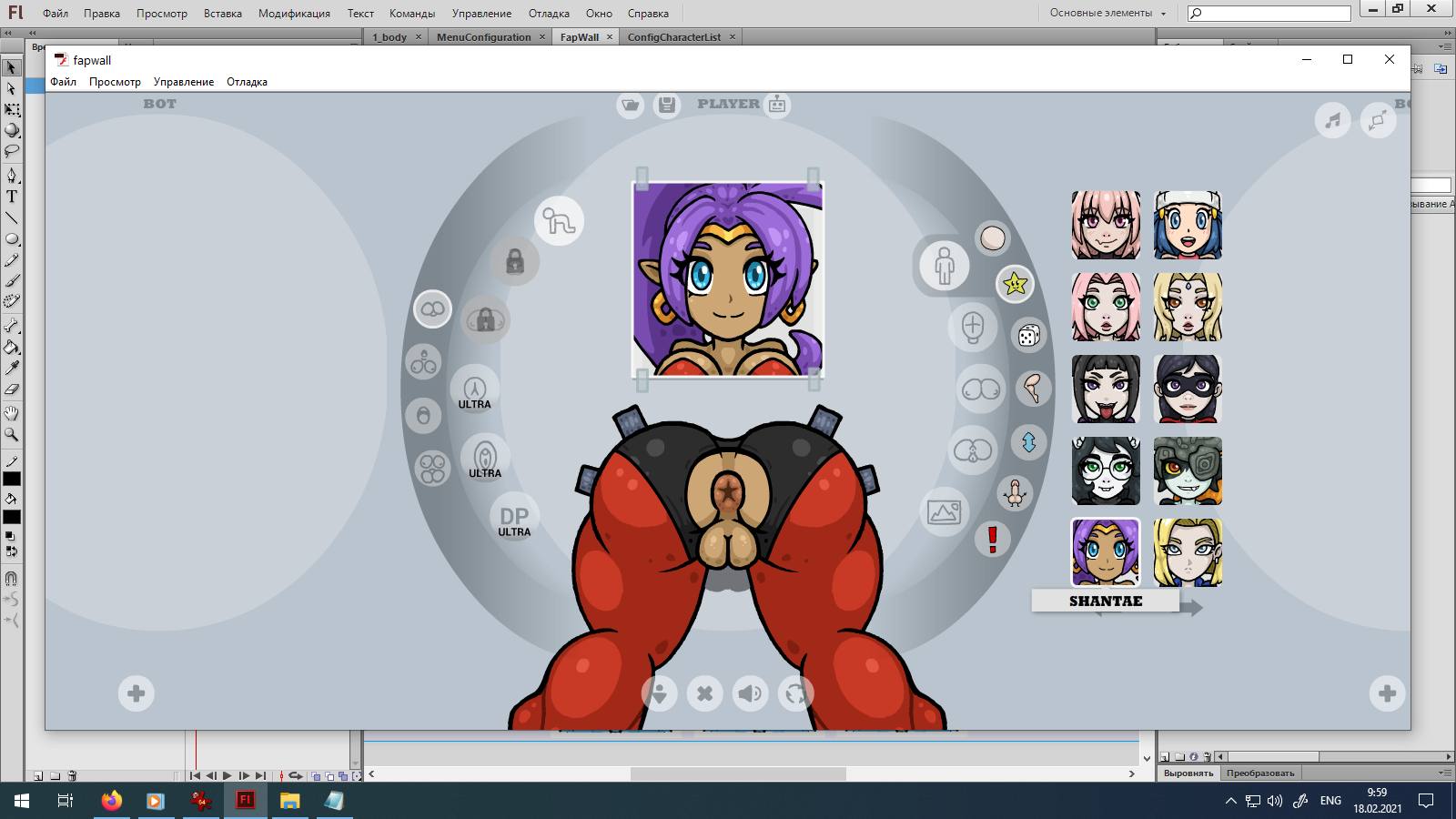Open the Окно menu
The image size is (1456, 819).
599,14
